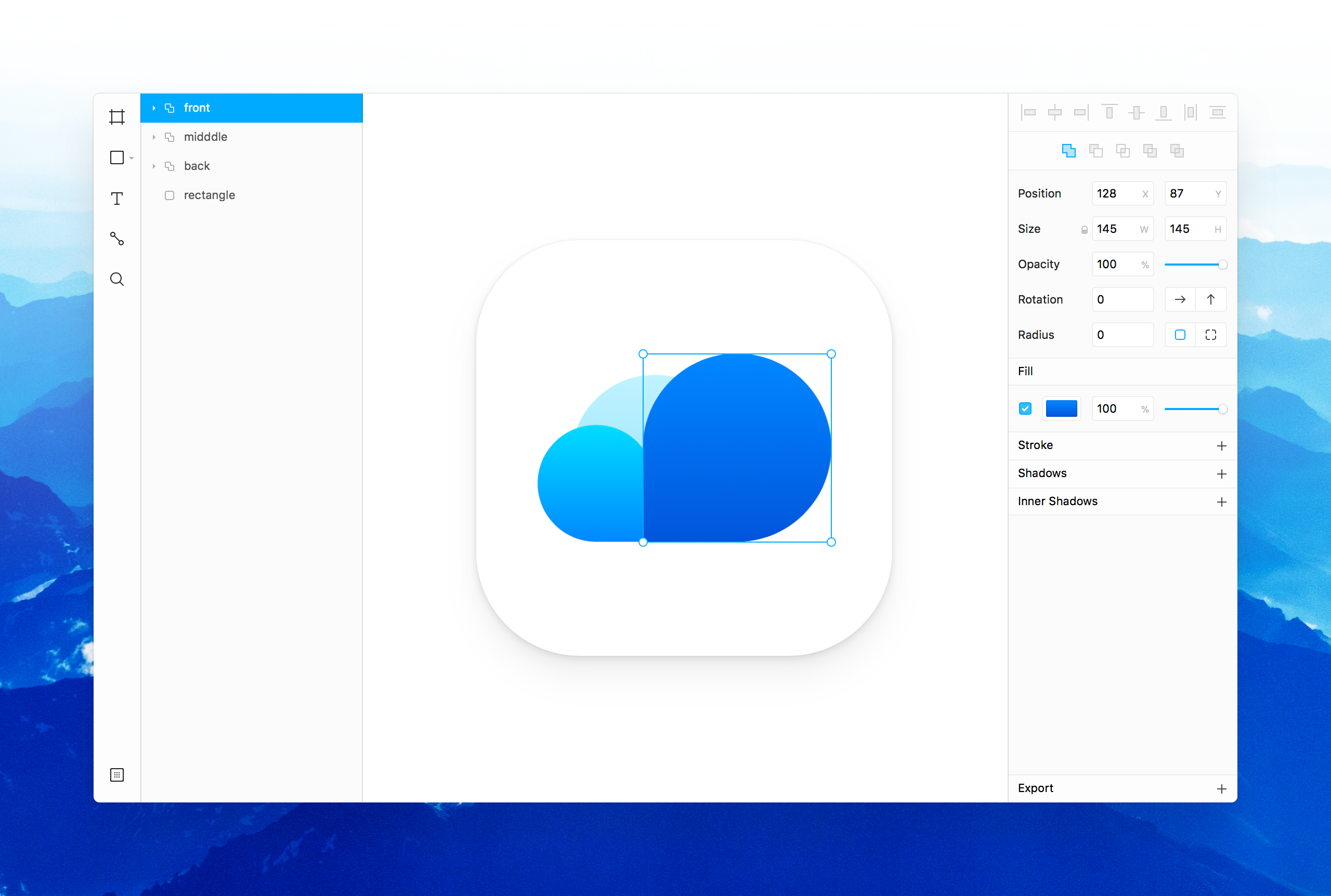Activate the Zoom magnifier tool
The image size is (1331, 896).
[x=116, y=280]
